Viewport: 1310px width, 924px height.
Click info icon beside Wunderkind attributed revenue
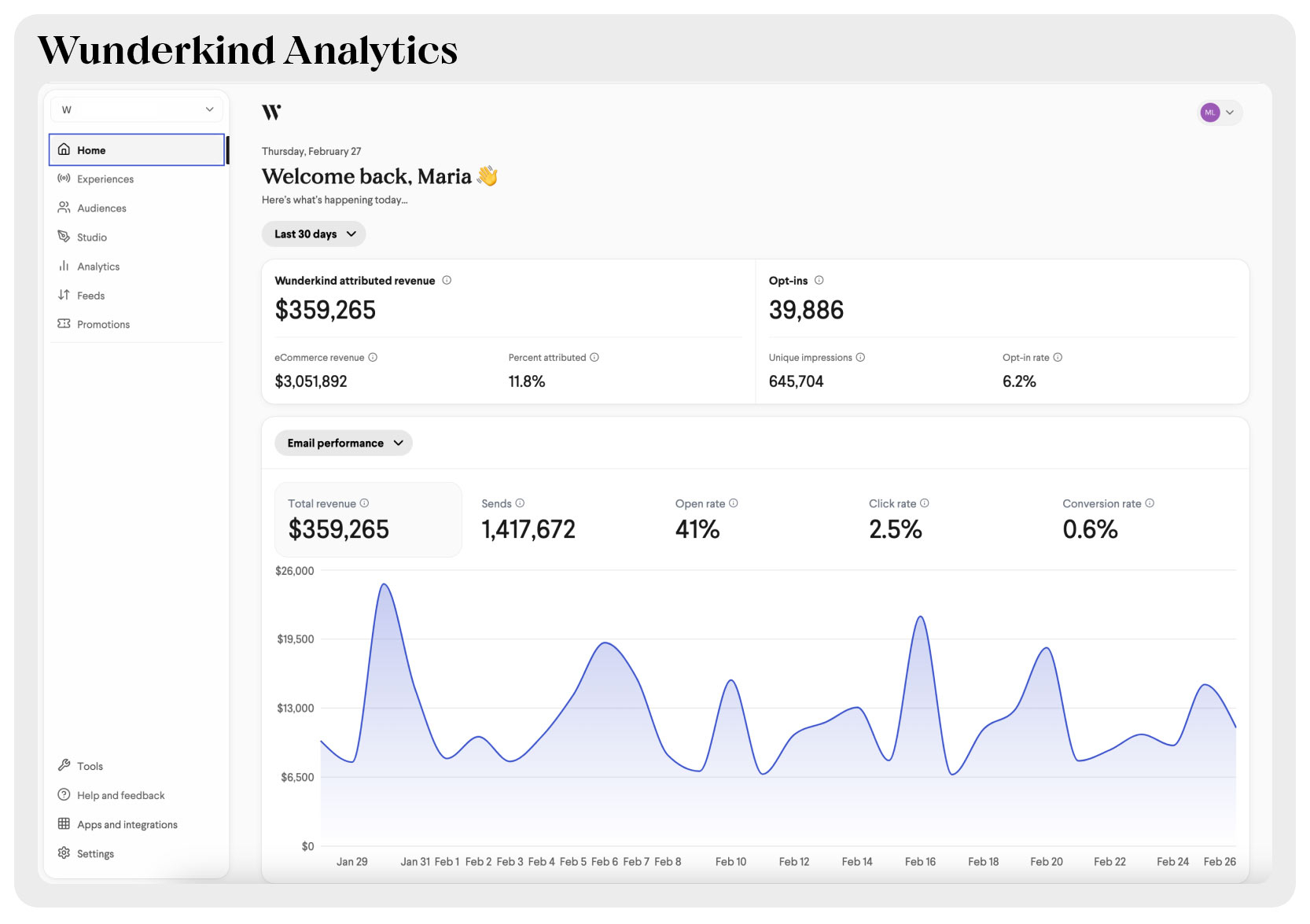click(x=447, y=281)
